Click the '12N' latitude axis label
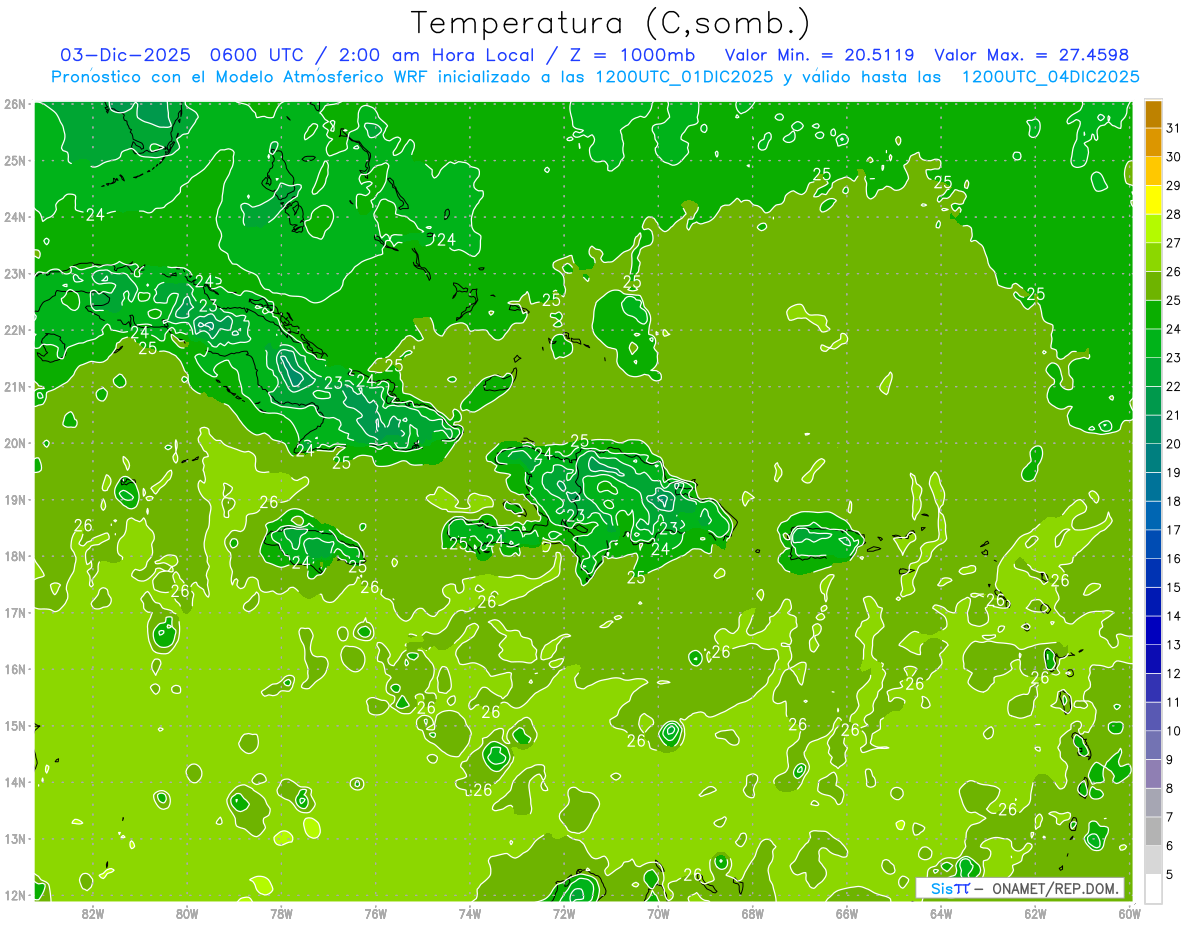This screenshot has width=1200, height=927. coord(15,895)
